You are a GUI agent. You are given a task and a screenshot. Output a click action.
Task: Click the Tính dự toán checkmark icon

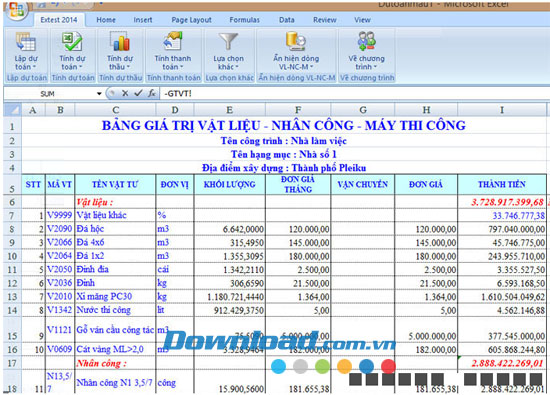[72, 41]
